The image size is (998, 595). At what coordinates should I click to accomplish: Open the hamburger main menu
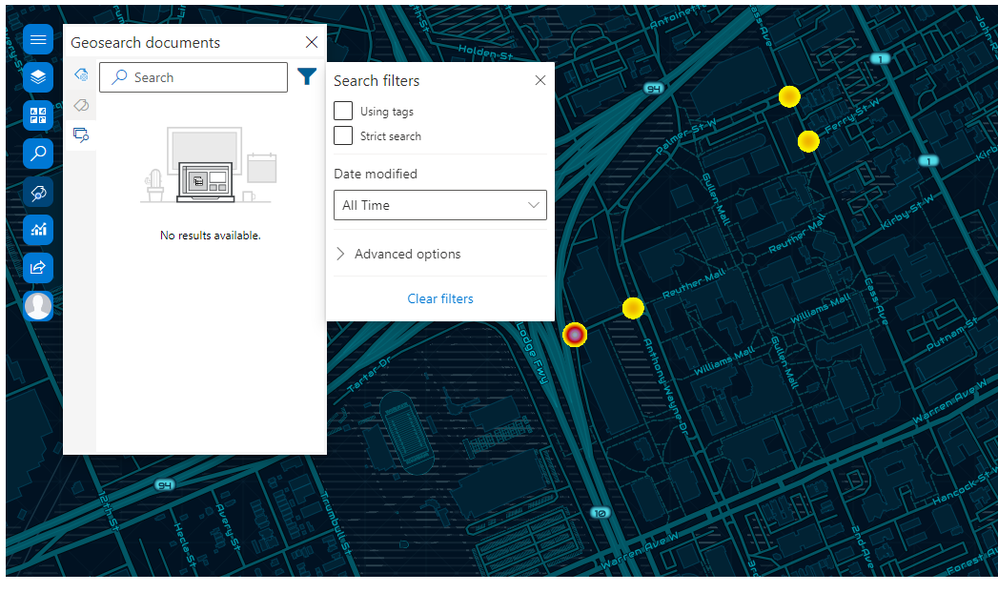click(x=38, y=40)
